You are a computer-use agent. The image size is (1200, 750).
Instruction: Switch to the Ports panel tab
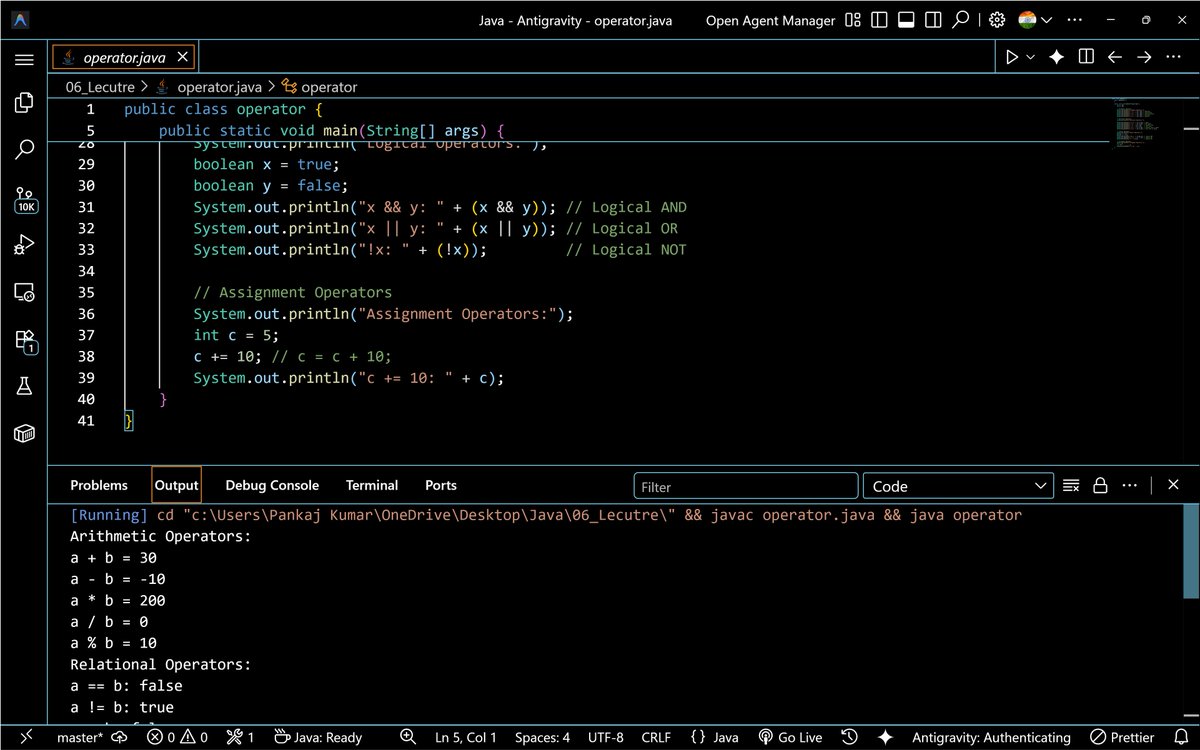coord(441,485)
